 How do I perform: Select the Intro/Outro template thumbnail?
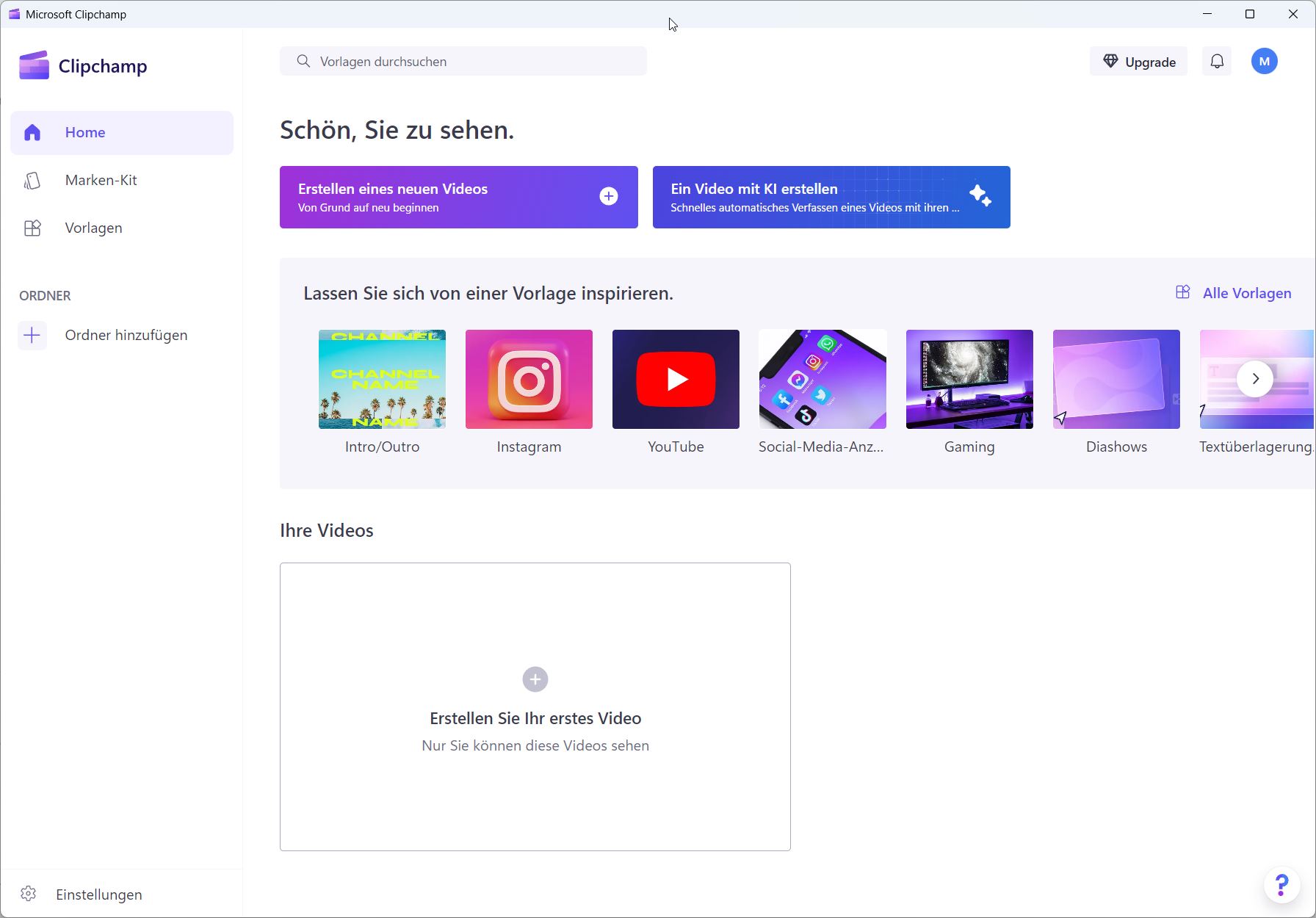(382, 379)
